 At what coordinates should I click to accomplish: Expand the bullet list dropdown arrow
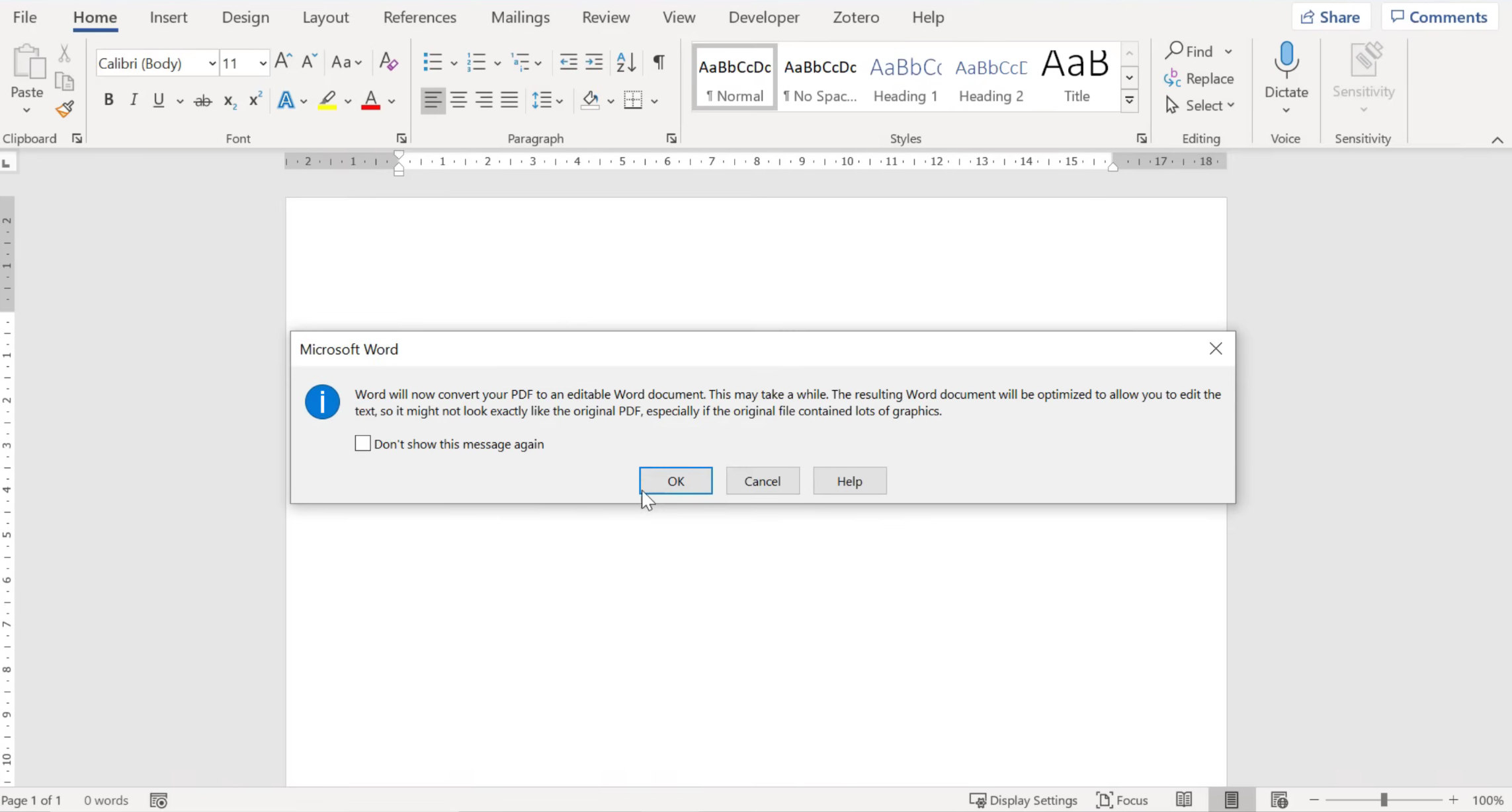pyautogui.click(x=454, y=63)
